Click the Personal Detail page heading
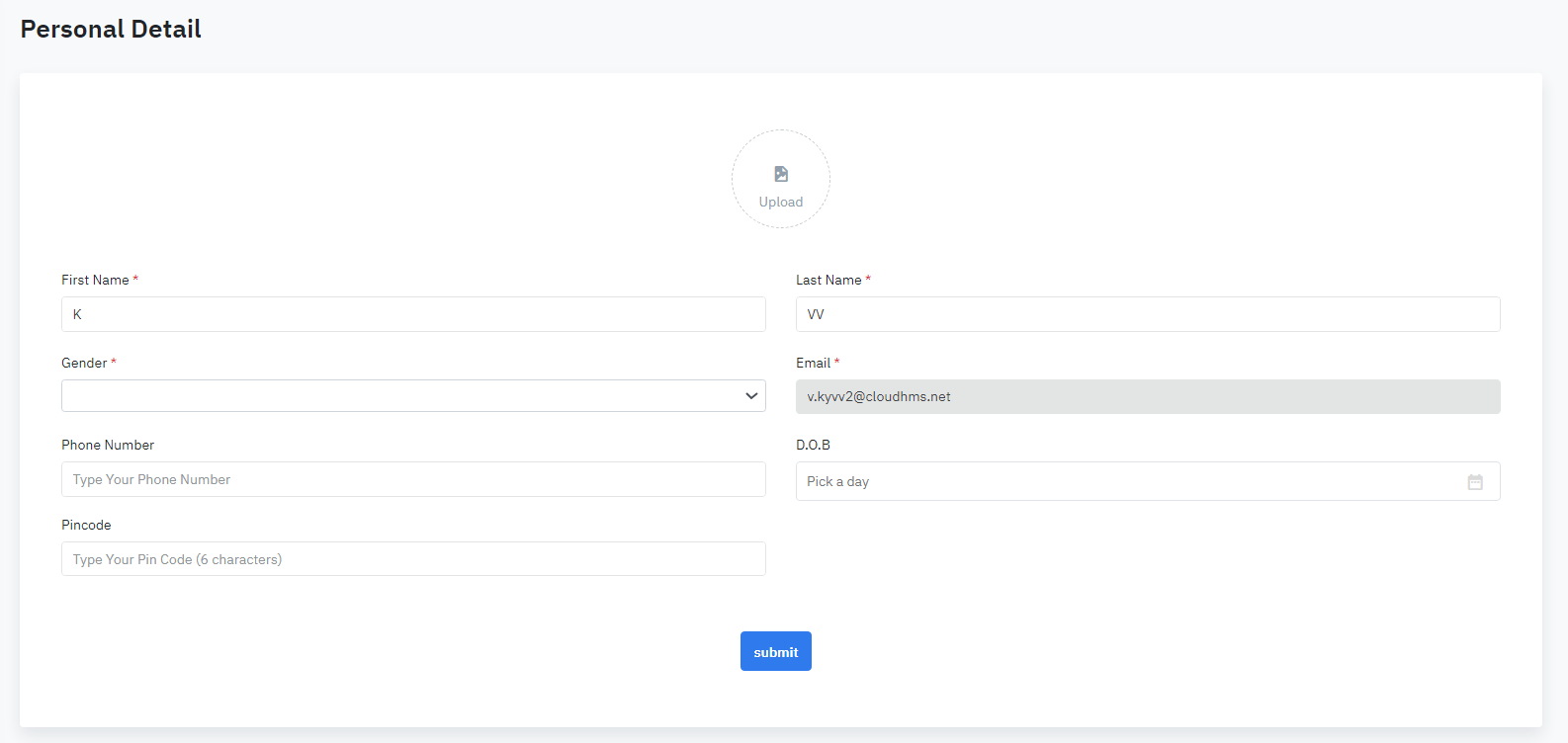1568x743 pixels. pos(111,30)
